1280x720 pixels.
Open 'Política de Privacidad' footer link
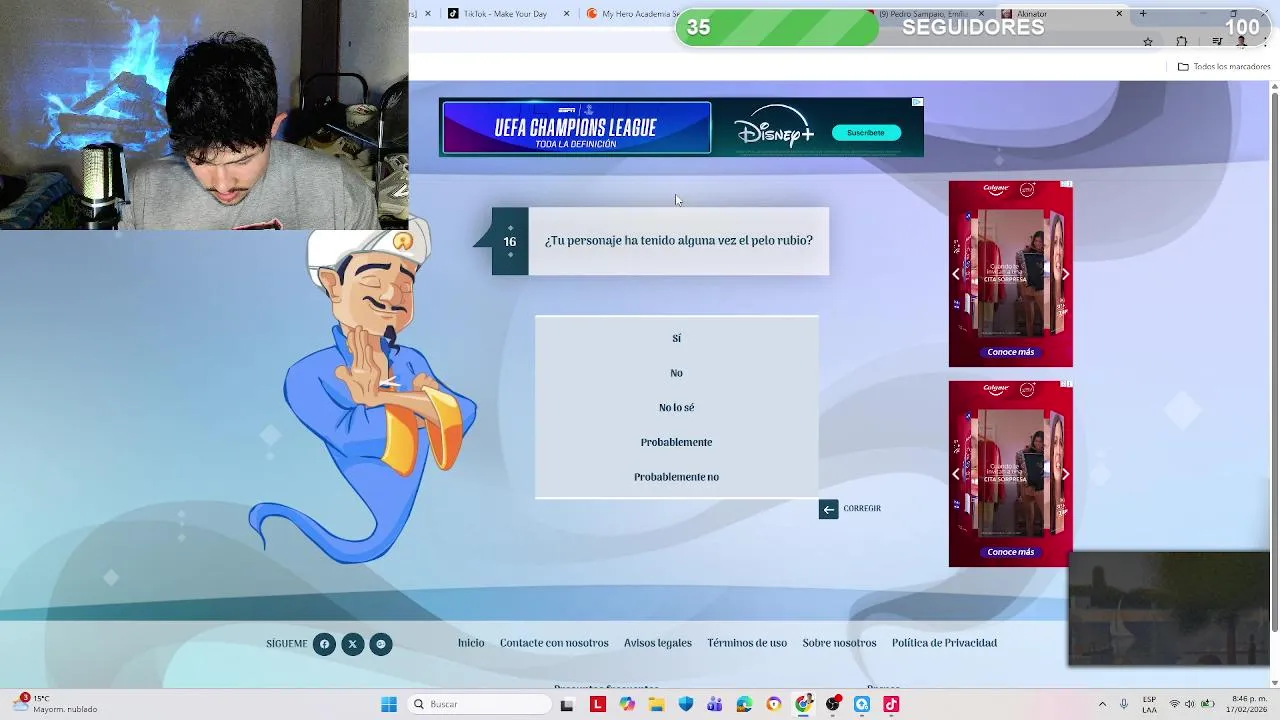pyautogui.click(x=944, y=643)
